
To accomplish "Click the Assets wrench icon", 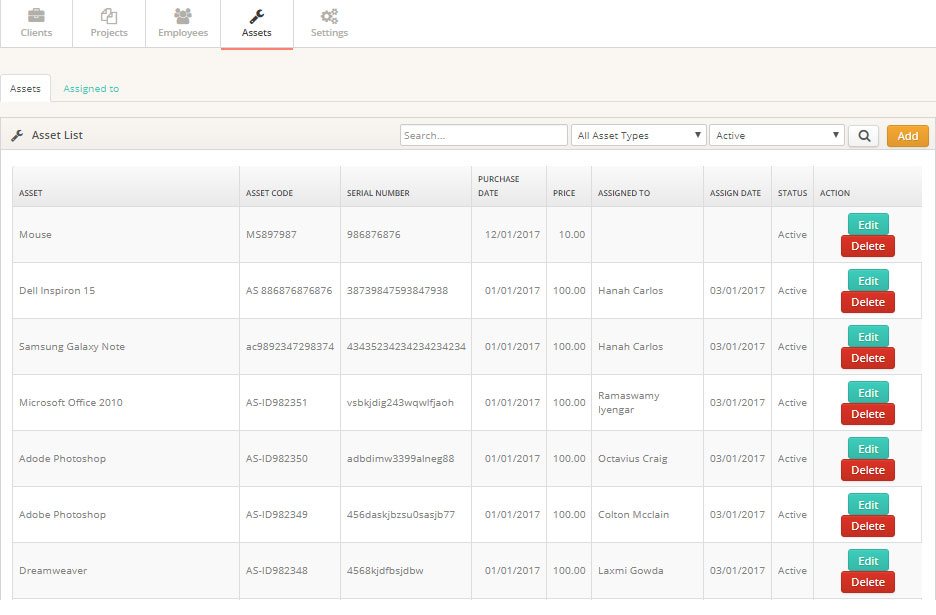I will pyautogui.click(x=256, y=17).
